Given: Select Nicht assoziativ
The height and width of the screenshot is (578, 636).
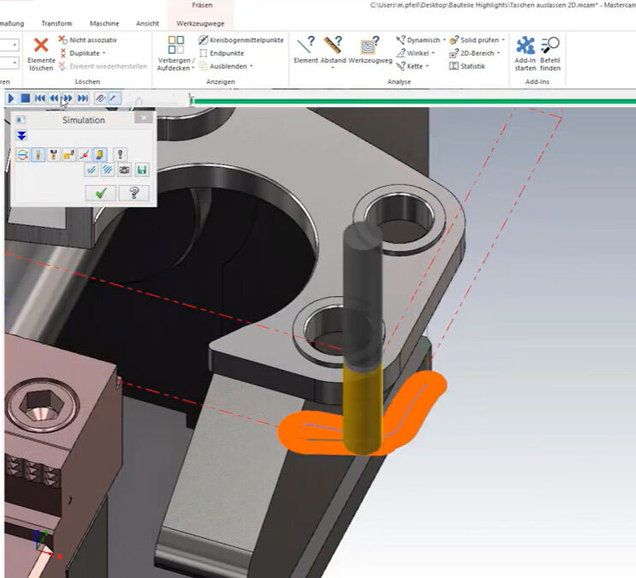Looking at the screenshot, I should [88, 40].
